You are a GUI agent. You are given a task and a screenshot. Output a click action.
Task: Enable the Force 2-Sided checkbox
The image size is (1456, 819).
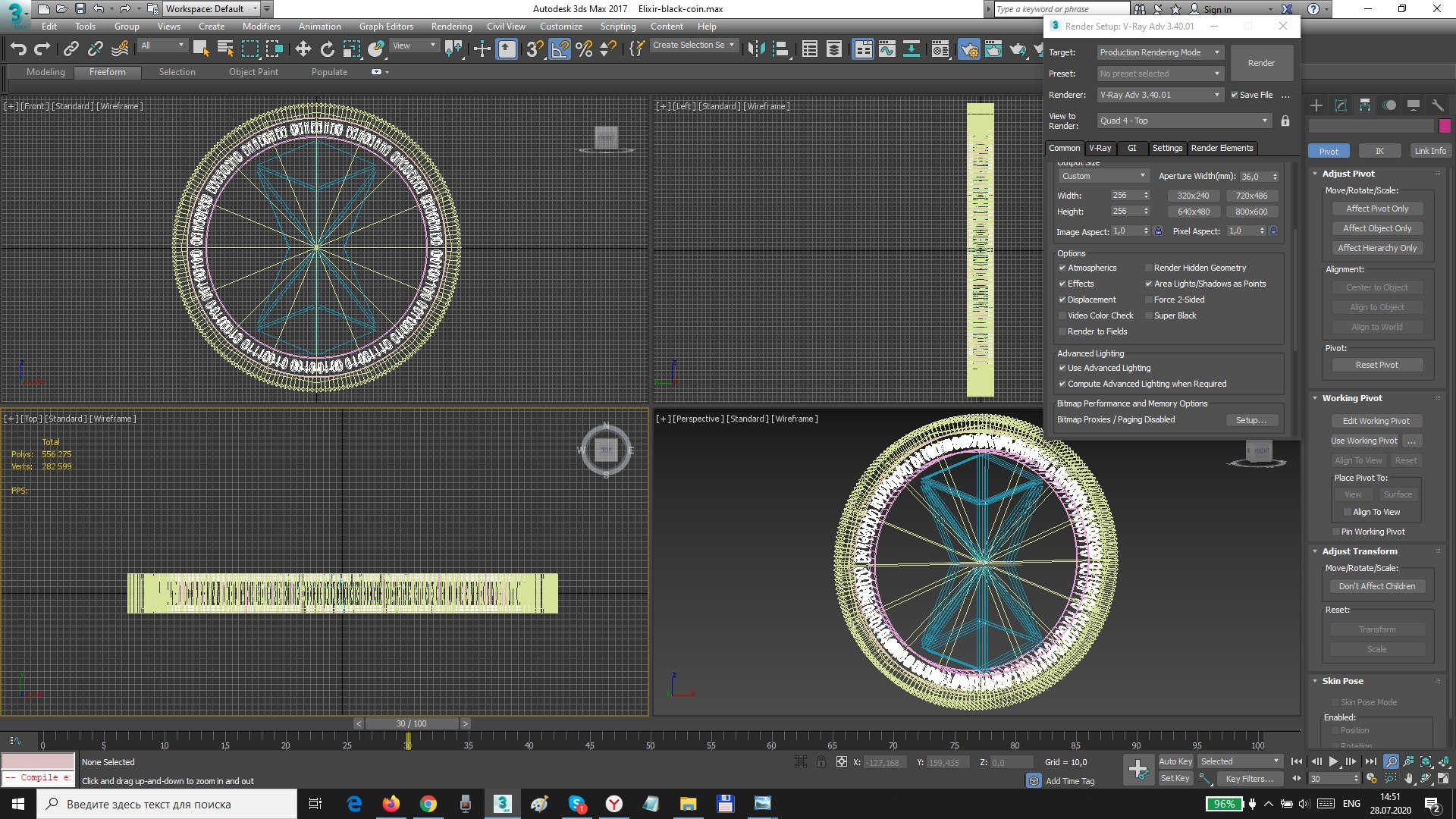click(x=1148, y=300)
